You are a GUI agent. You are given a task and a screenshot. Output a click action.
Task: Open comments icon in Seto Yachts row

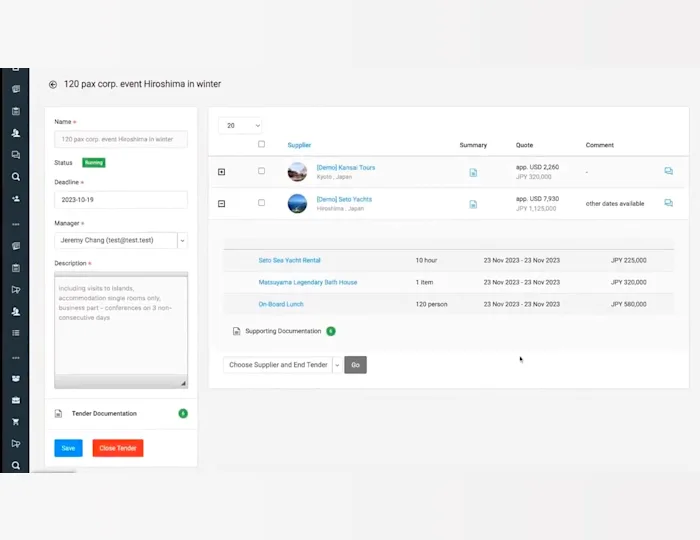tap(668, 203)
